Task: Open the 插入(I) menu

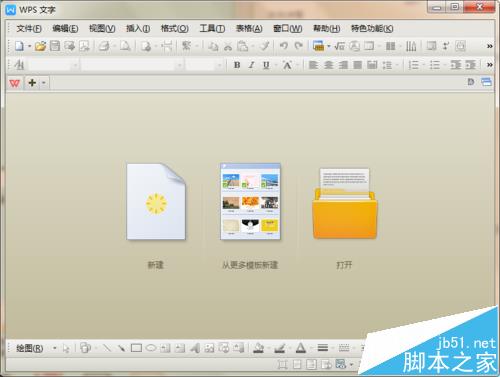Action: pos(138,29)
